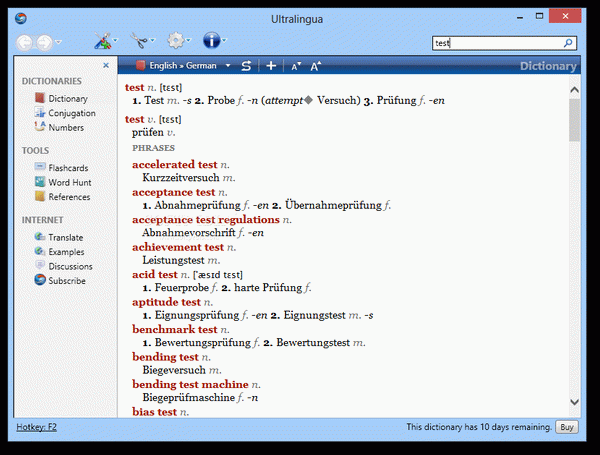Open Conjugation in the sidebar

(72, 113)
